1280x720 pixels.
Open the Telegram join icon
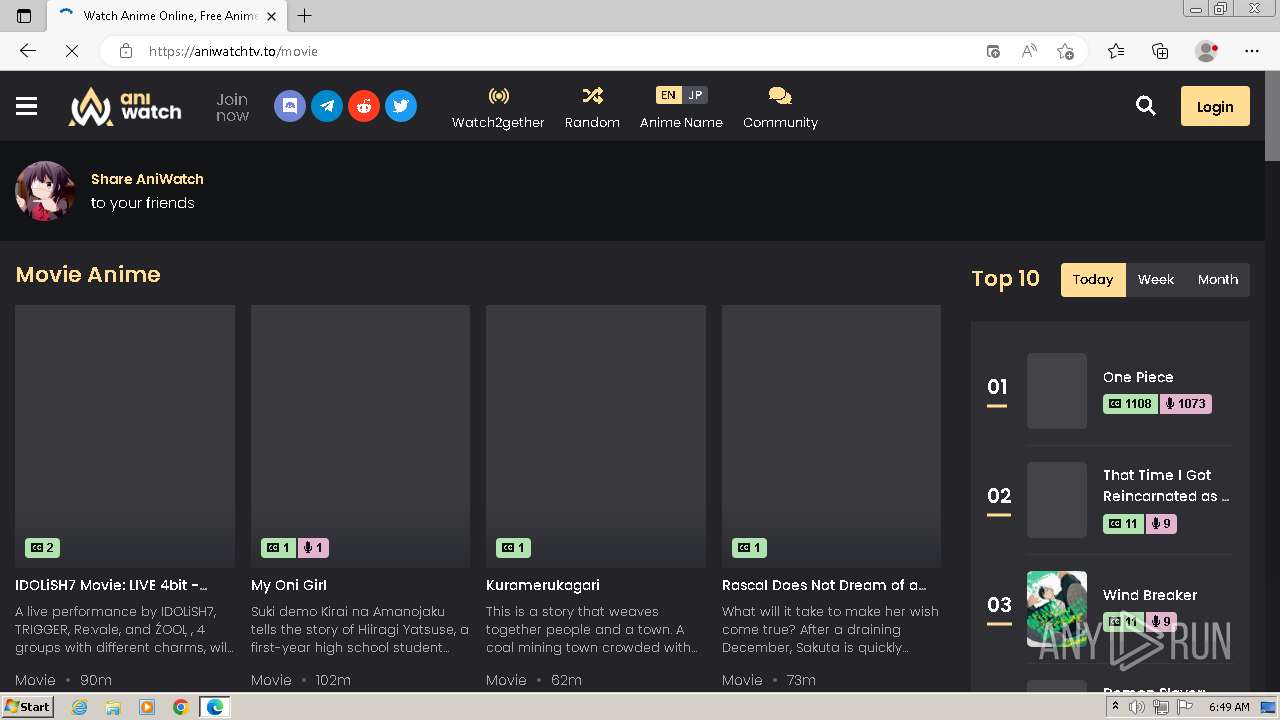tap(327, 106)
